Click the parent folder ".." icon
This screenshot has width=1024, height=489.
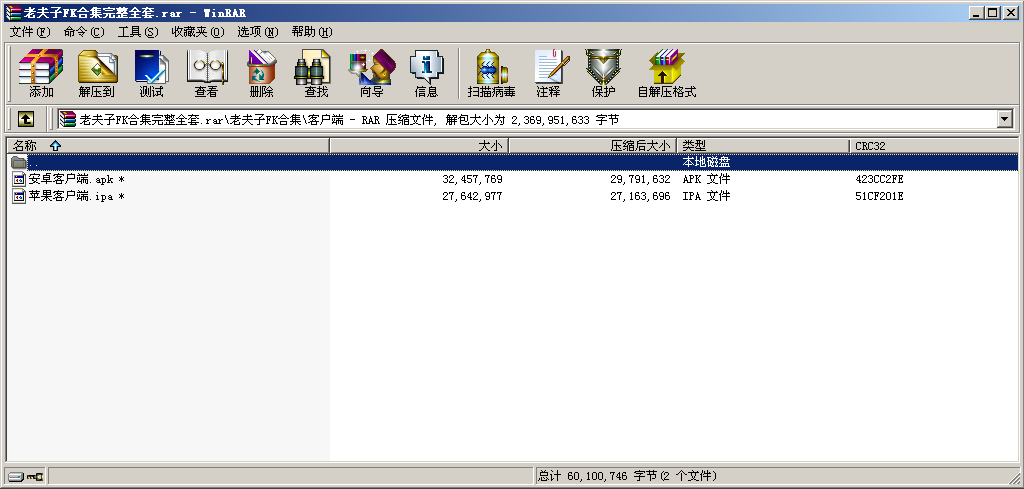[19, 162]
